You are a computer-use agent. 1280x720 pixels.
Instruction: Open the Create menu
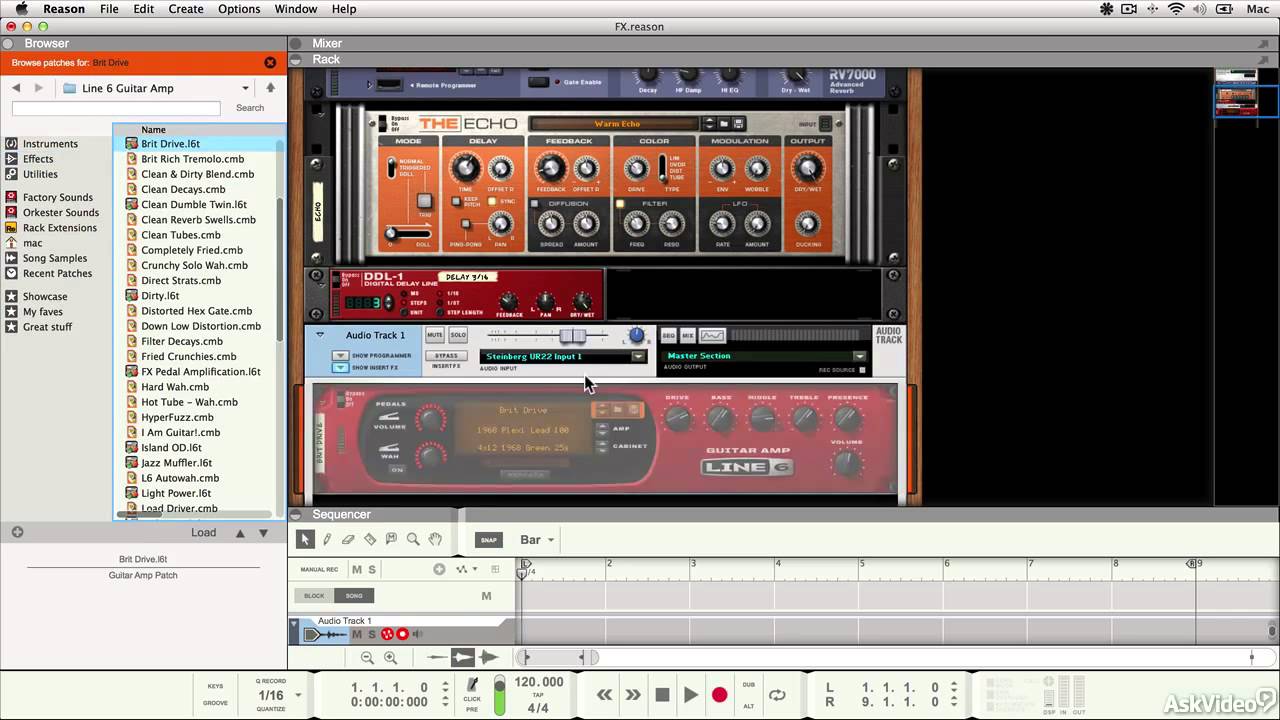pos(186,9)
